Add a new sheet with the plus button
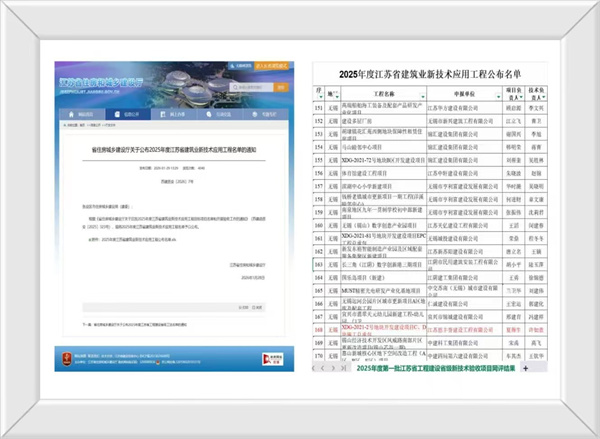Screen dimensions: 600x439 point(526,368)
